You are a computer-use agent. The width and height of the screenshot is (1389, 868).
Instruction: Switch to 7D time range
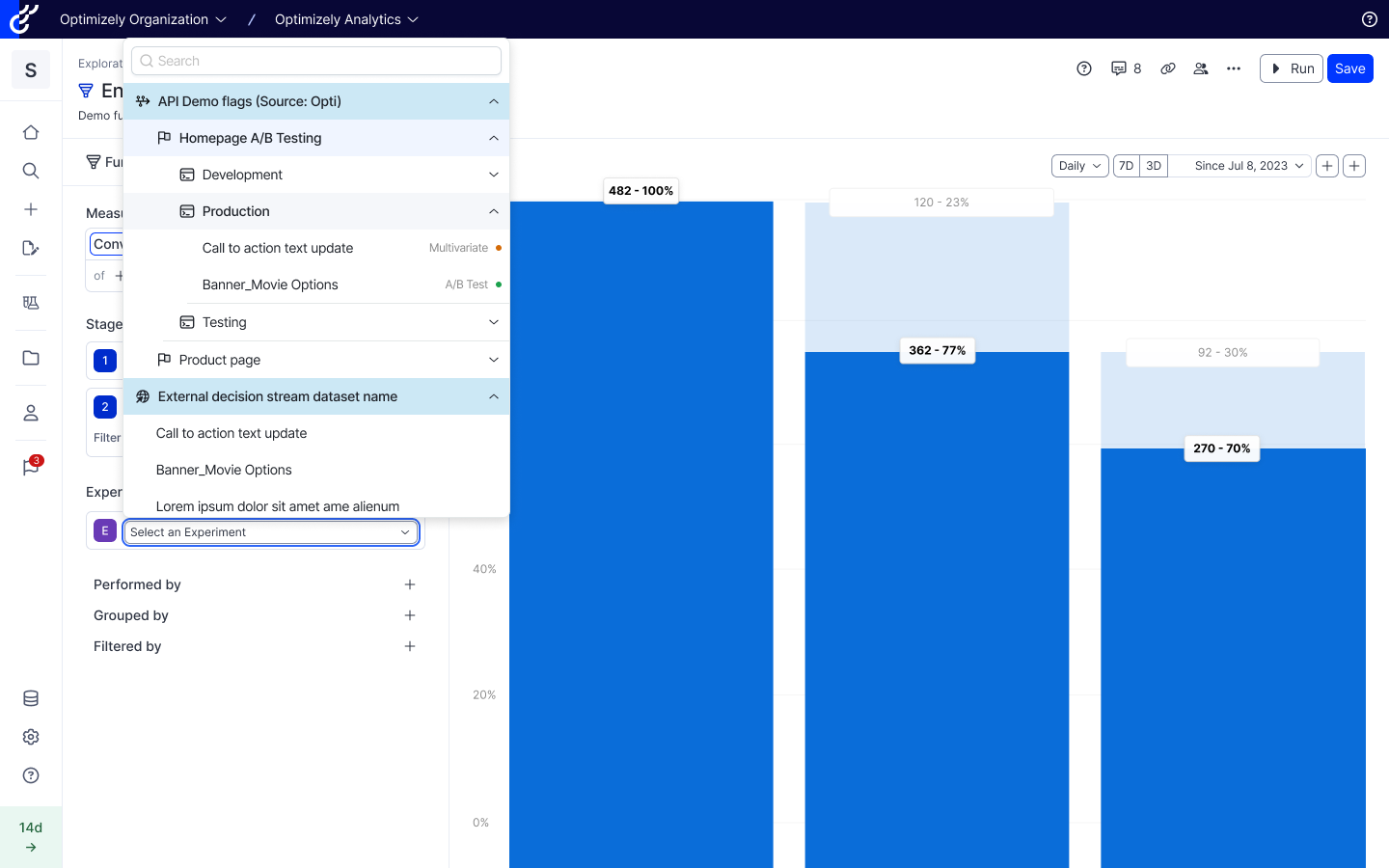(x=1126, y=166)
